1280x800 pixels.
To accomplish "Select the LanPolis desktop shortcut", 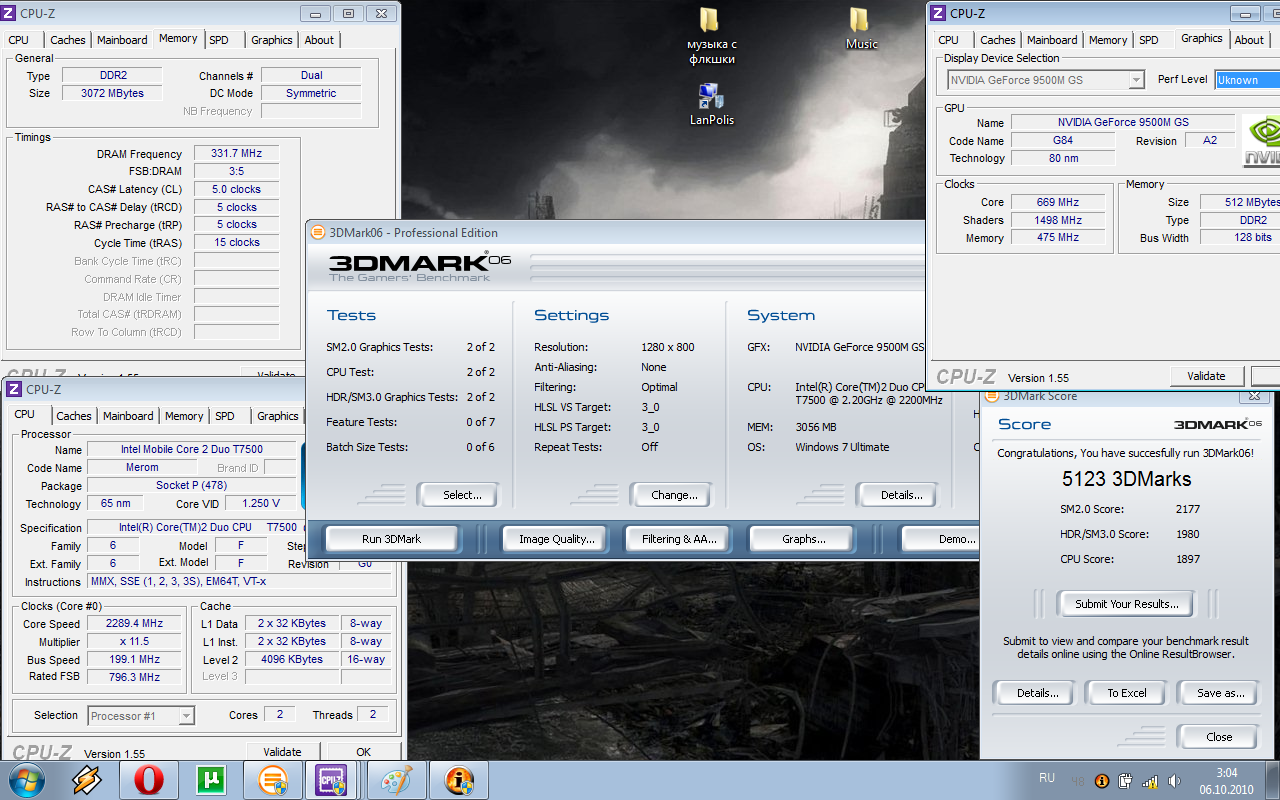I will (711, 104).
